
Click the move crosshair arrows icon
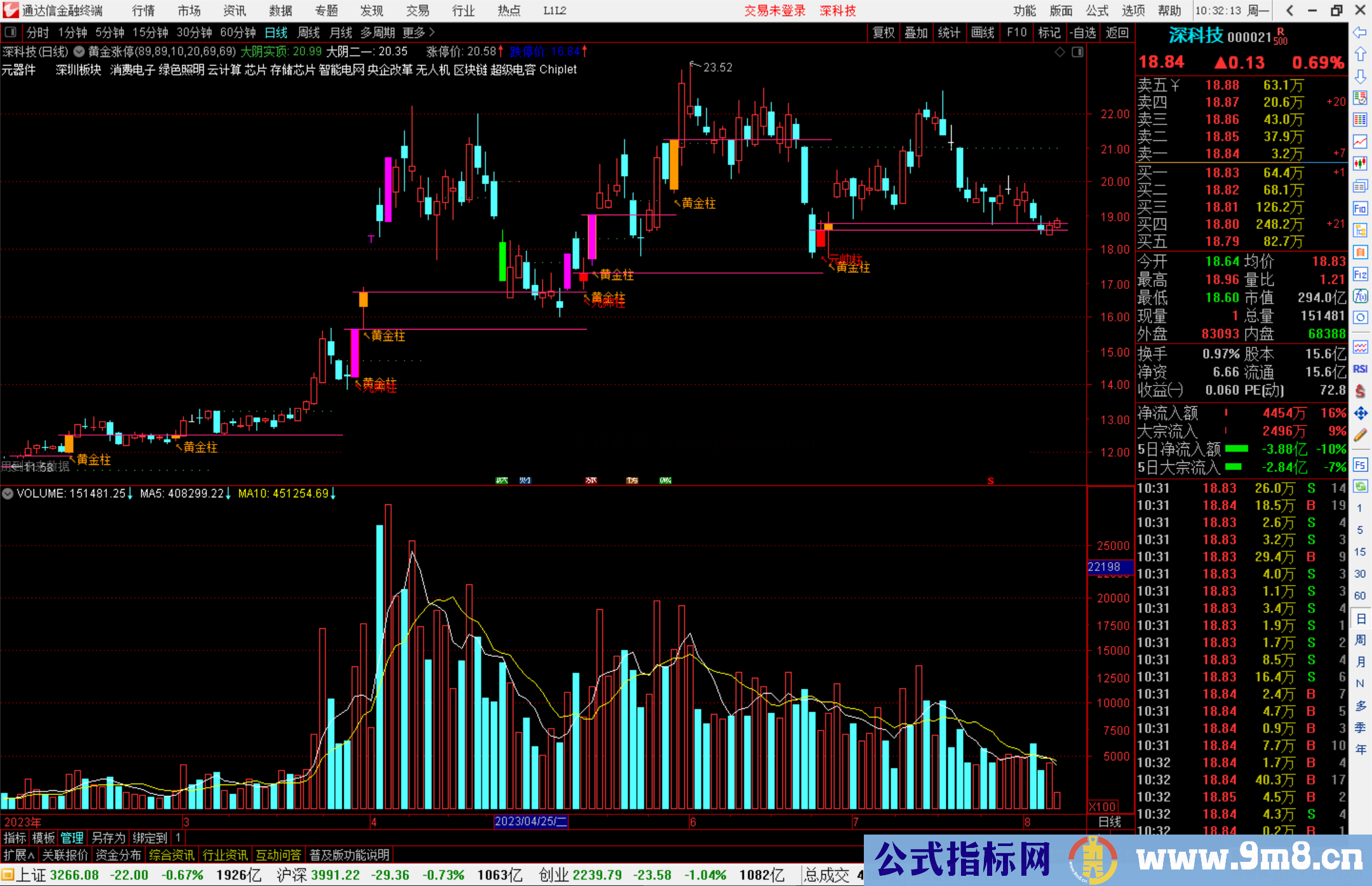click(x=1360, y=413)
